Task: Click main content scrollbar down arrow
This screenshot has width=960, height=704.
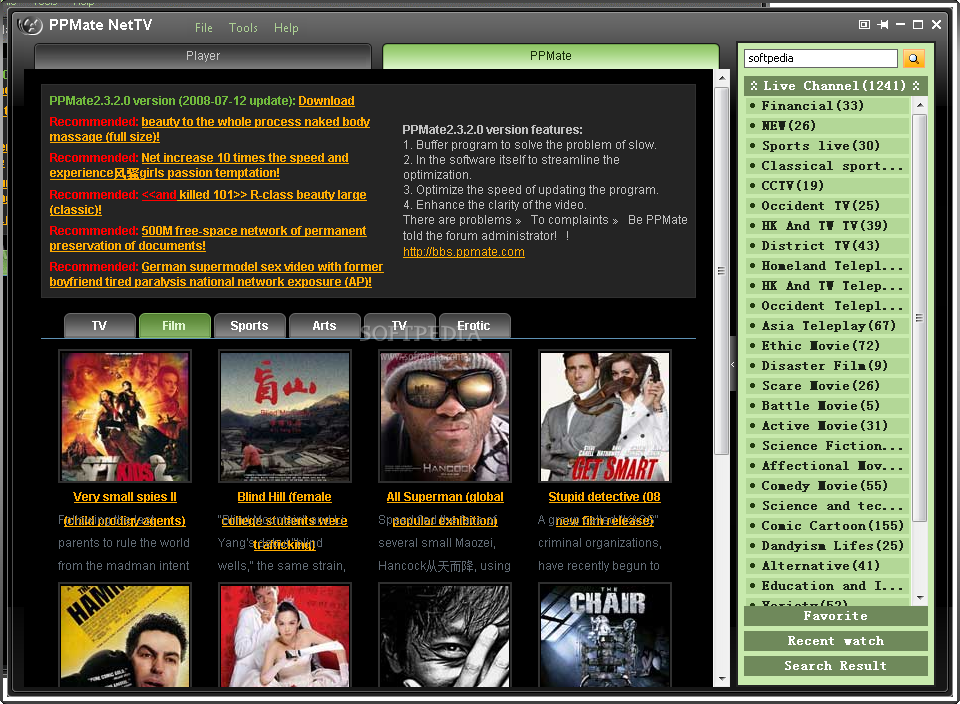Action: click(x=722, y=678)
